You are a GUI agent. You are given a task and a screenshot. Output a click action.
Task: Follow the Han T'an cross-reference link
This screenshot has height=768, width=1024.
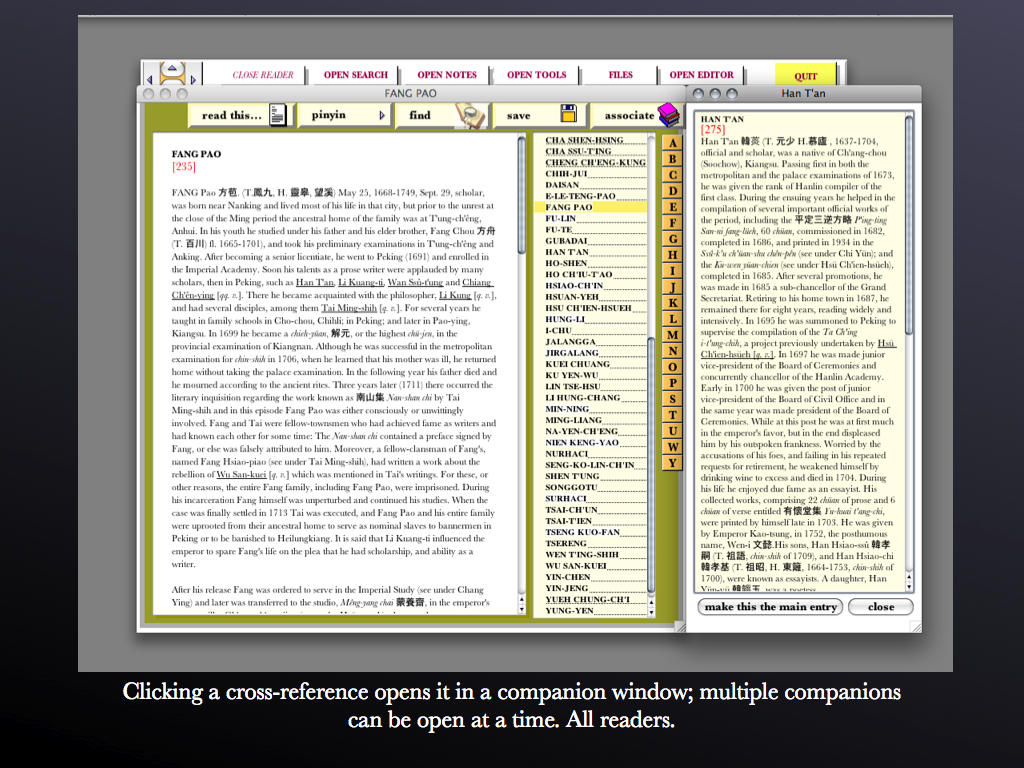click(315, 282)
